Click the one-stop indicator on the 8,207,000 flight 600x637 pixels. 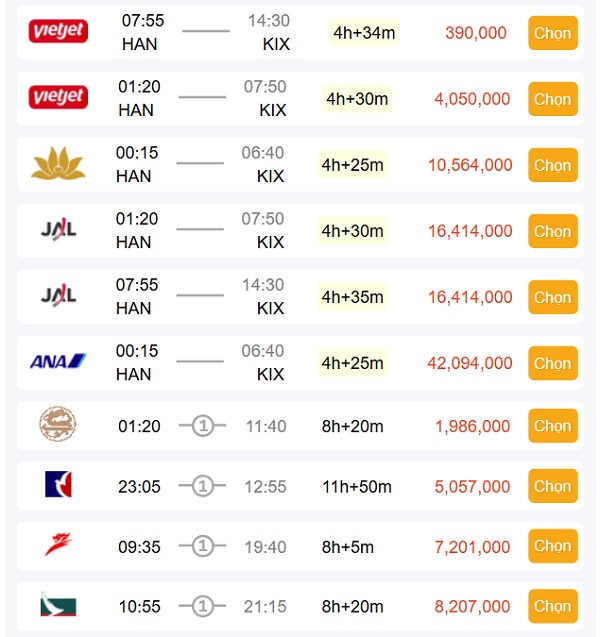[202, 606]
